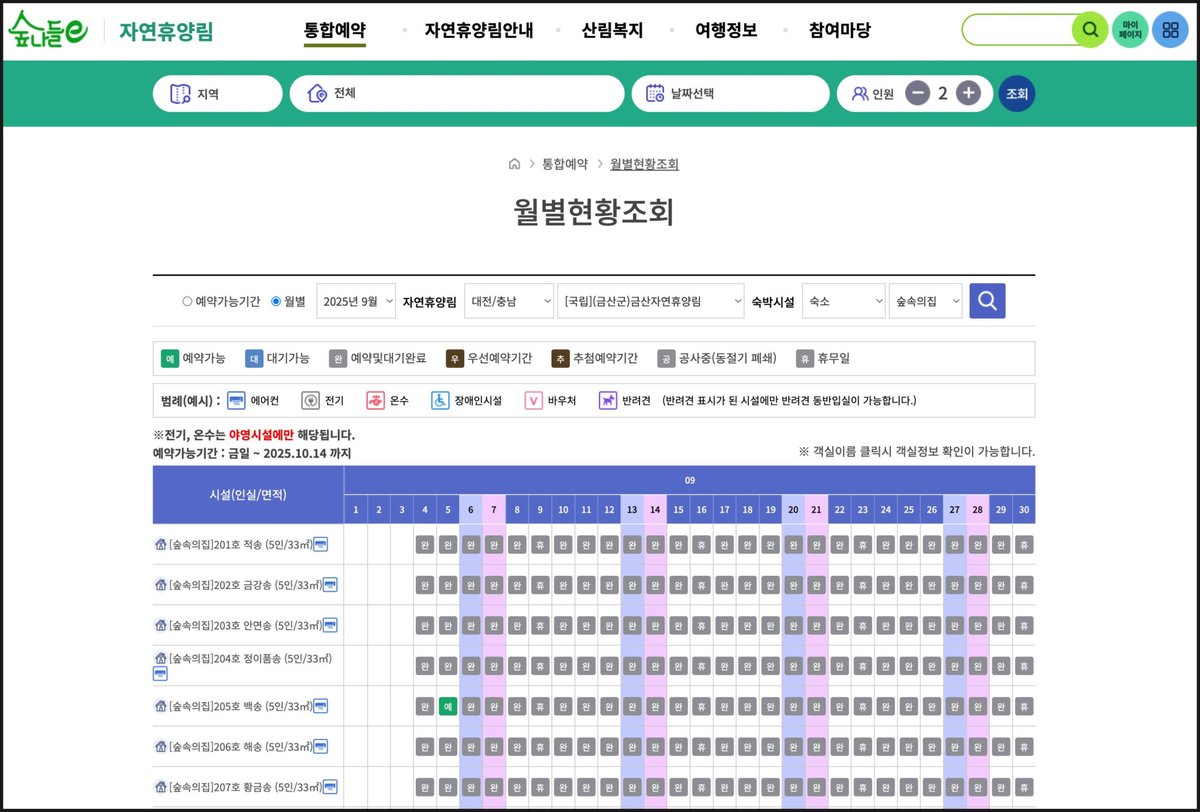
Task: Click 바우처 legend icon
Action: (x=533, y=400)
